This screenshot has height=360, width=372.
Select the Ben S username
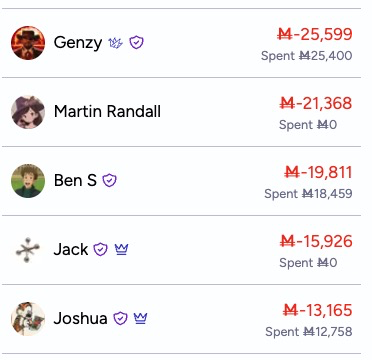coord(75,180)
